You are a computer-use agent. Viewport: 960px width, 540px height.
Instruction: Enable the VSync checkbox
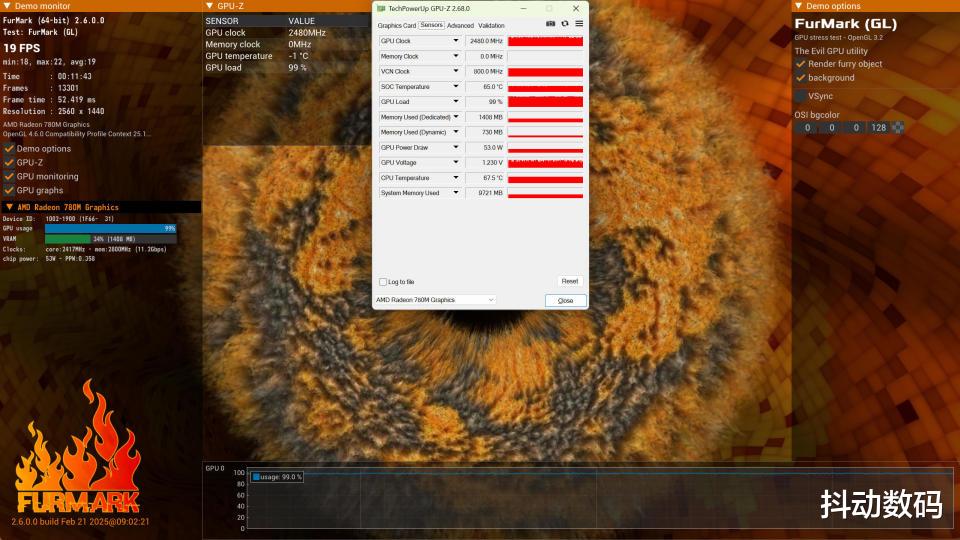click(x=800, y=96)
